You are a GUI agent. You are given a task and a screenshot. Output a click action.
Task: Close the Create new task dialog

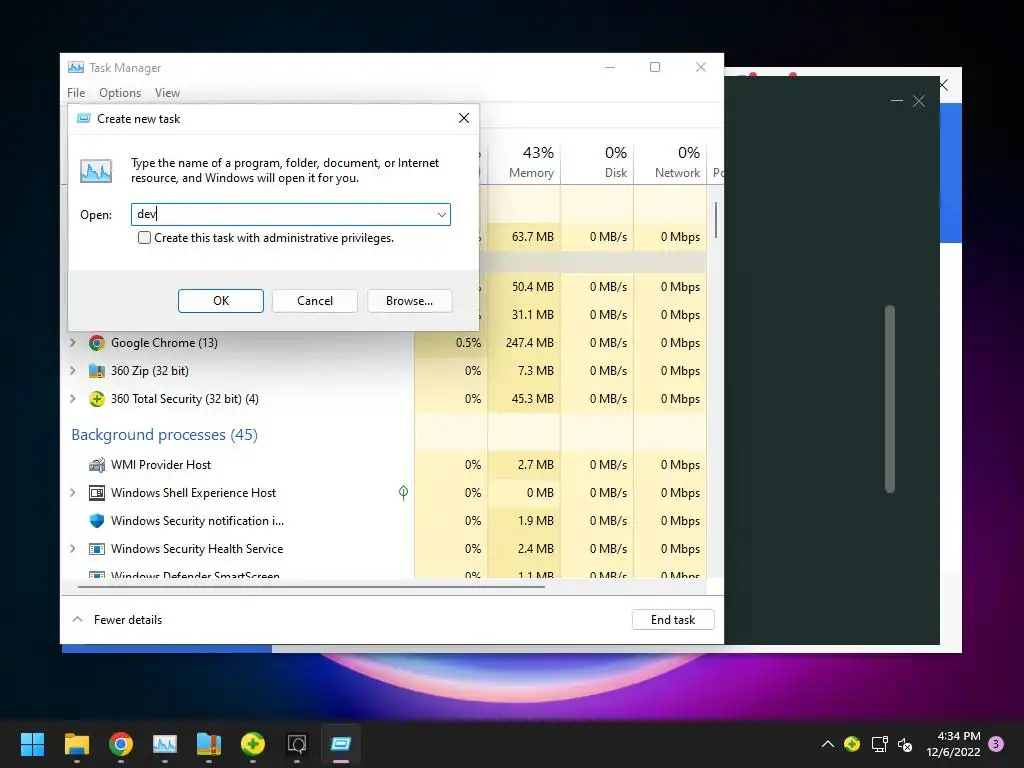pyautogui.click(x=464, y=118)
